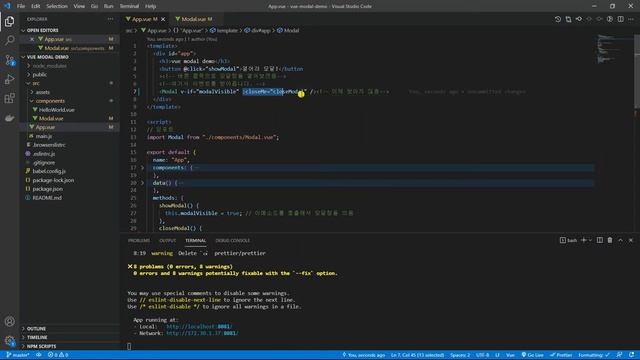
Task: Expand the Timeline section
Action: pyautogui.click(x=70, y=338)
